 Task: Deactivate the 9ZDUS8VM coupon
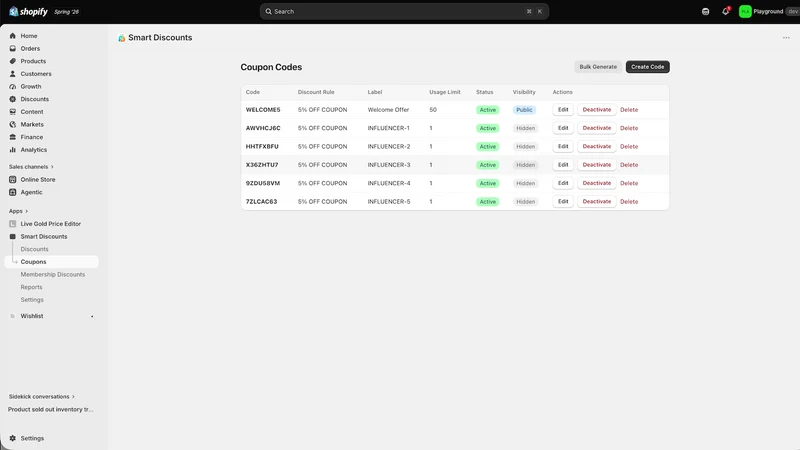[x=596, y=183]
